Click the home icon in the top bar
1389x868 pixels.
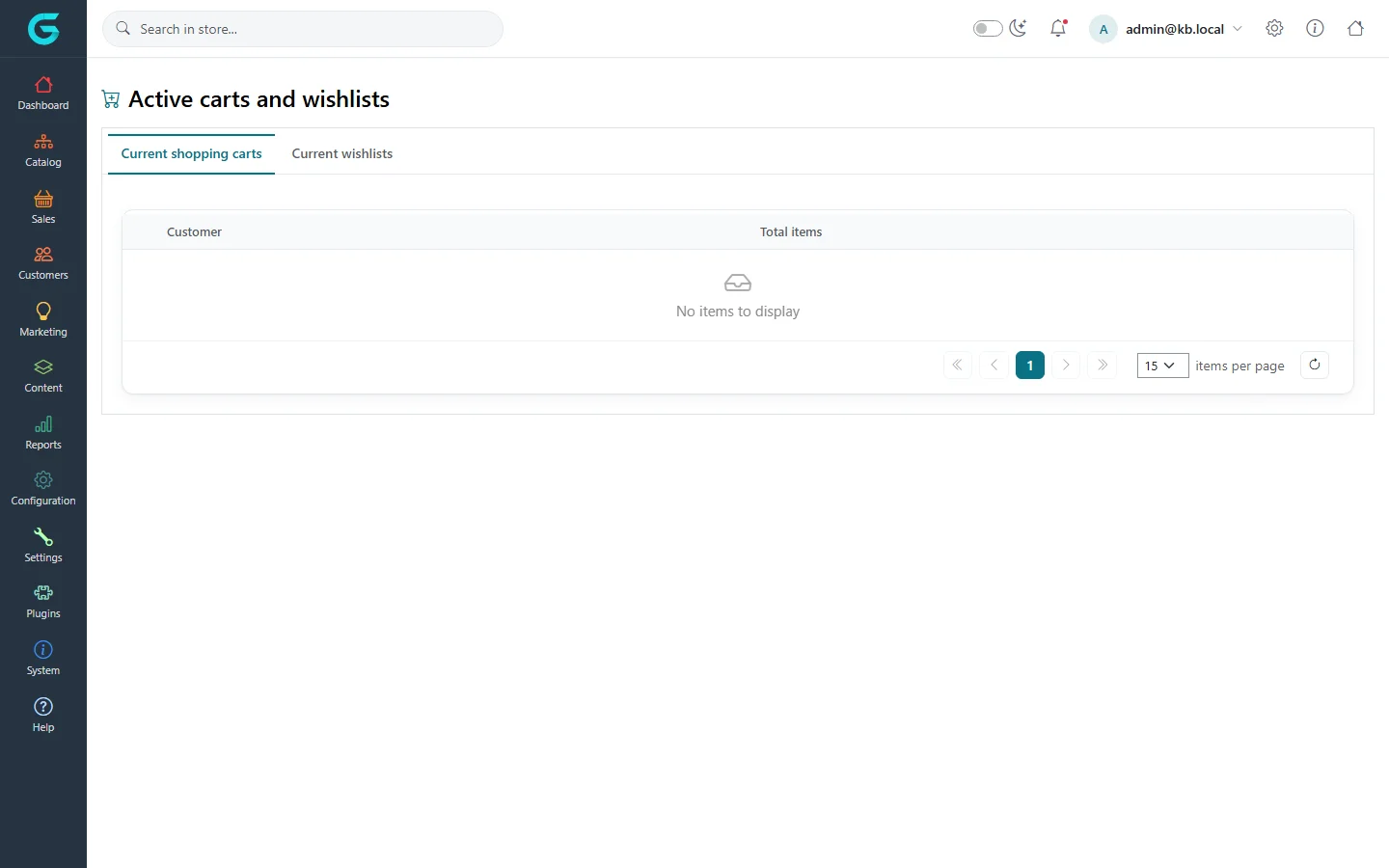coord(1355,28)
